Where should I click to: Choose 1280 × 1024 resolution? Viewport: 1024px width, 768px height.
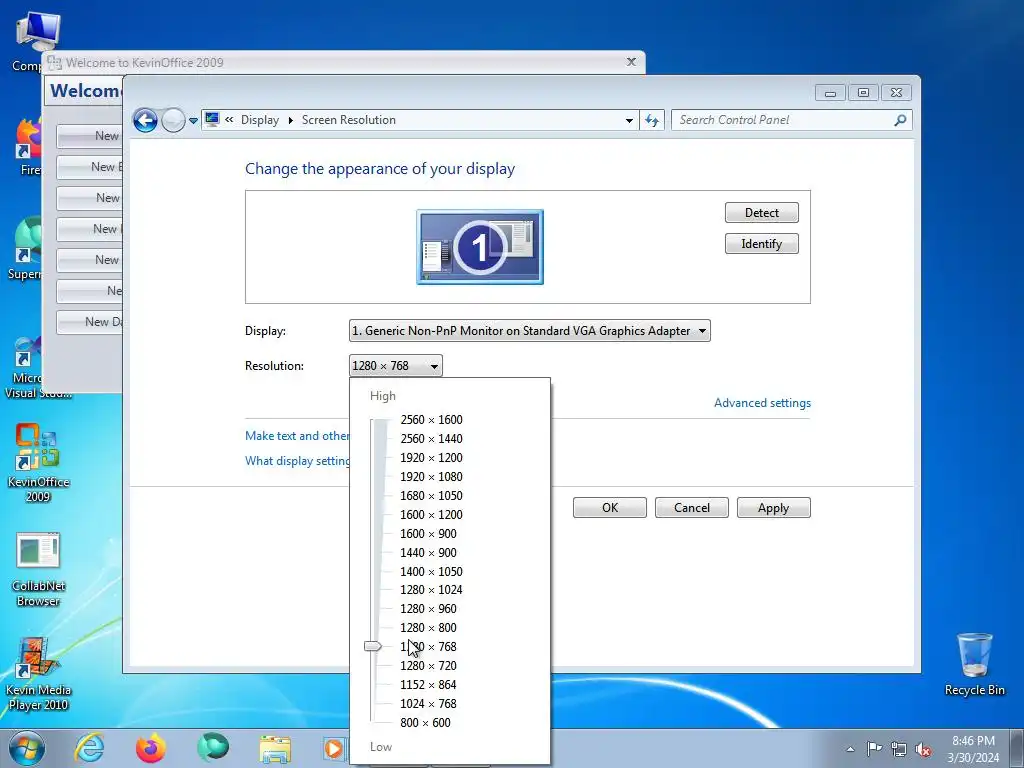pyautogui.click(x=431, y=590)
